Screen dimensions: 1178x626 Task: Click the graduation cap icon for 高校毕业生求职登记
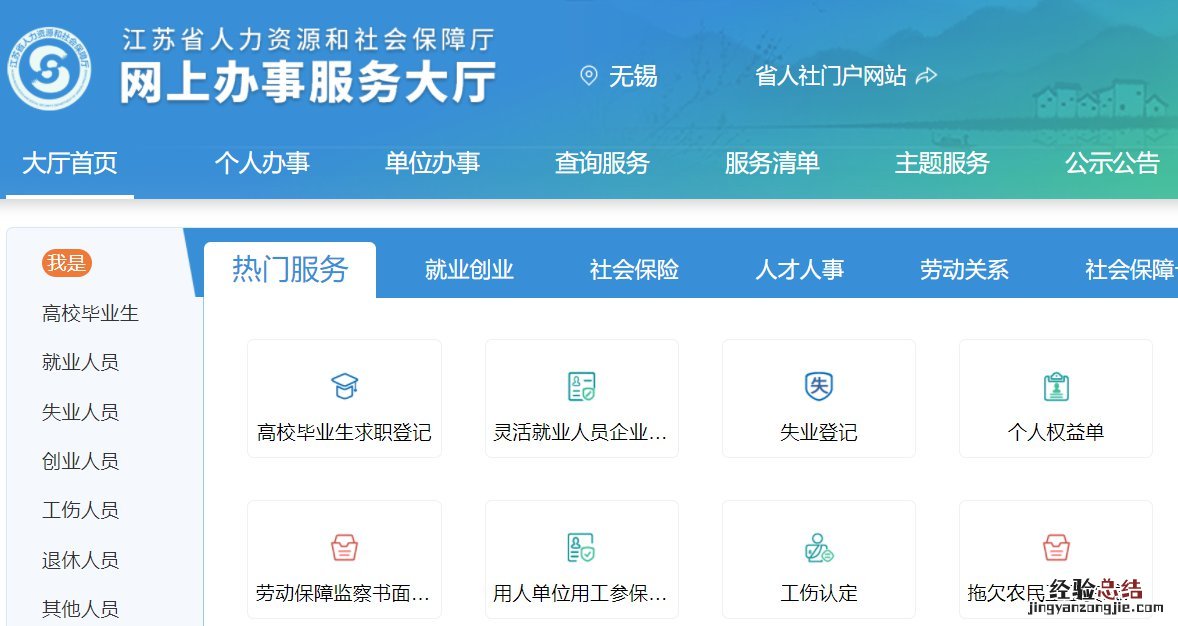pos(345,386)
